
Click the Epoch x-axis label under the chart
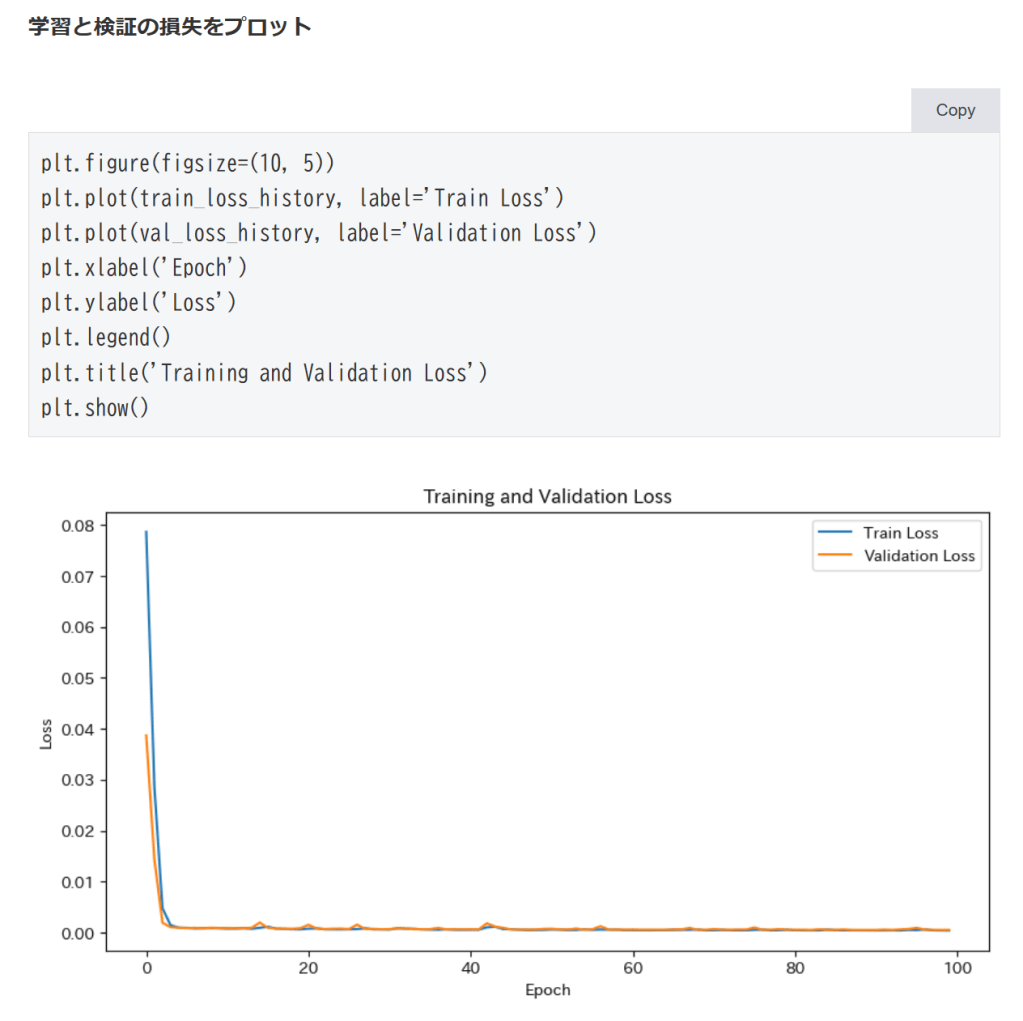(547, 990)
